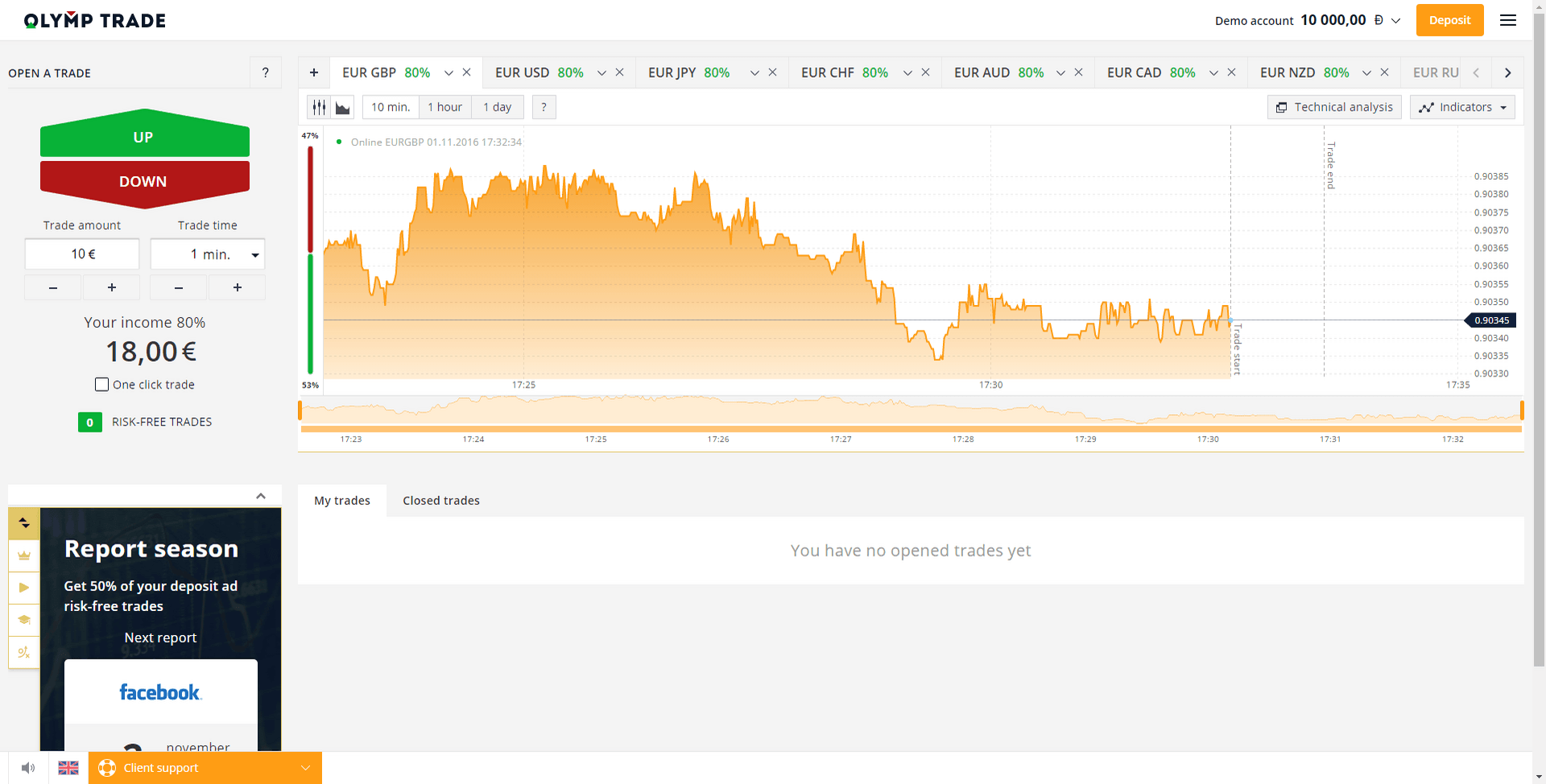Close the EUR CAD tab
The height and width of the screenshot is (784, 1546).
[x=1231, y=72]
